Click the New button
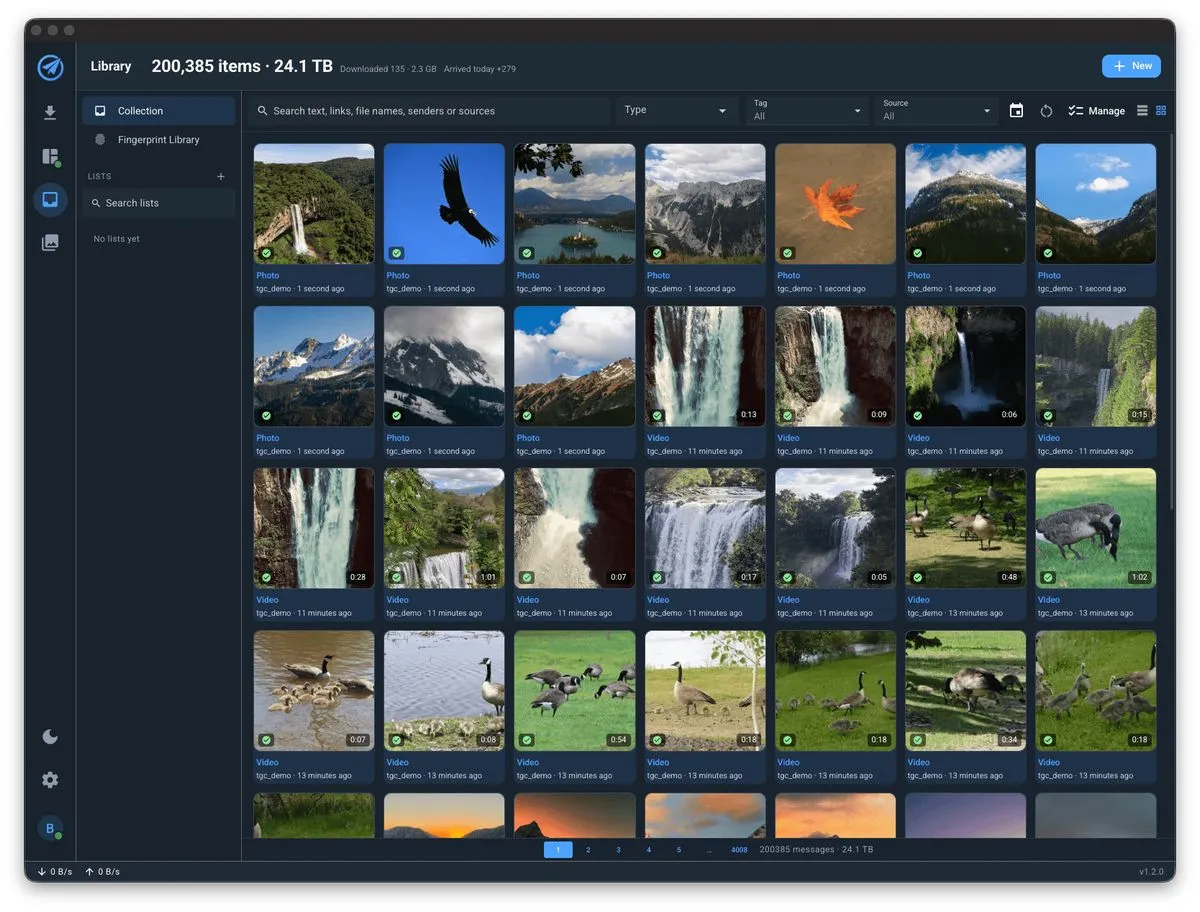Viewport: 1200px width, 912px height. 1131,66
